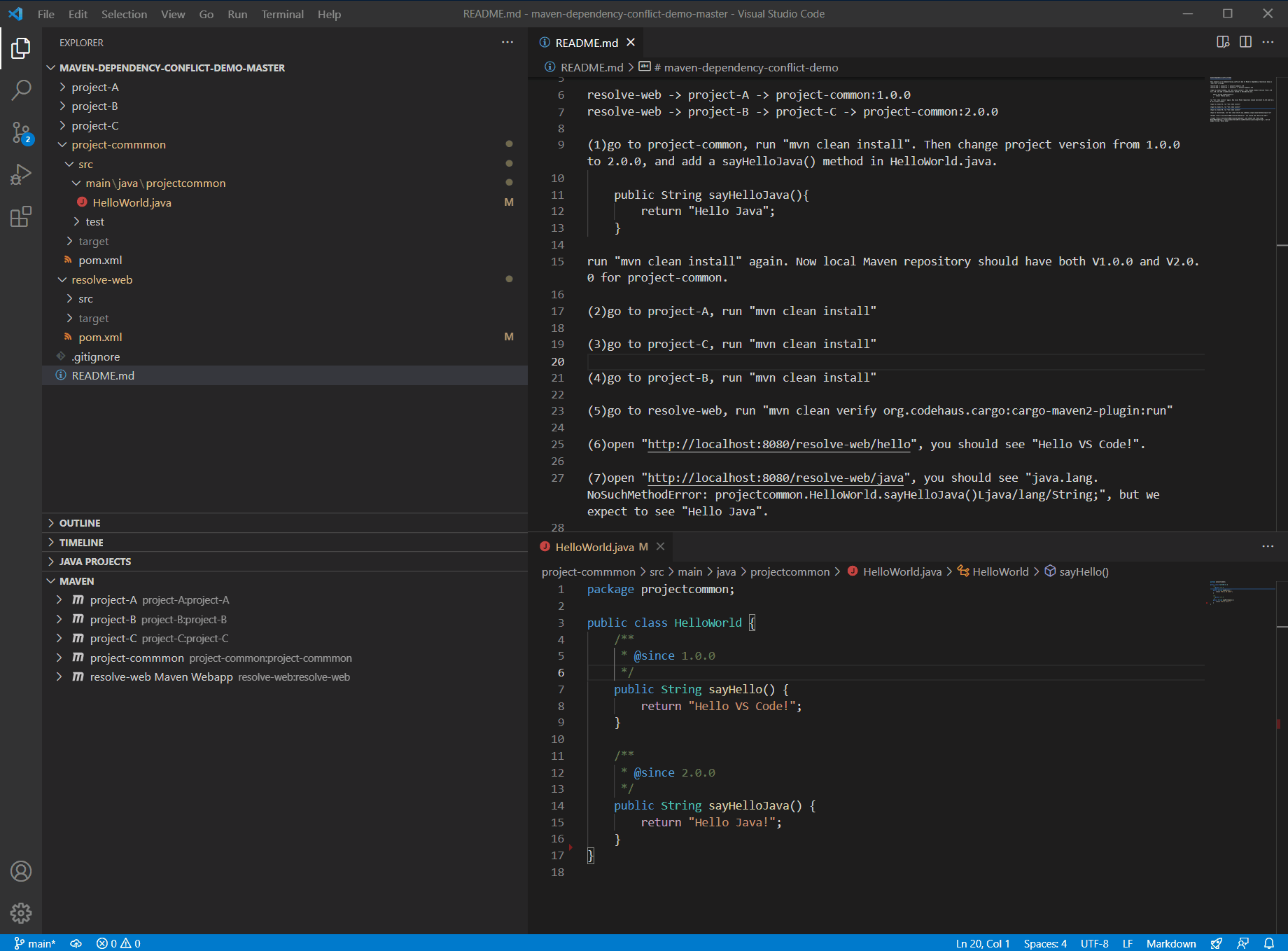Open the Explorer view in activity bar
This screenshot has width=1288, height=951.
[x=21, y=48]
